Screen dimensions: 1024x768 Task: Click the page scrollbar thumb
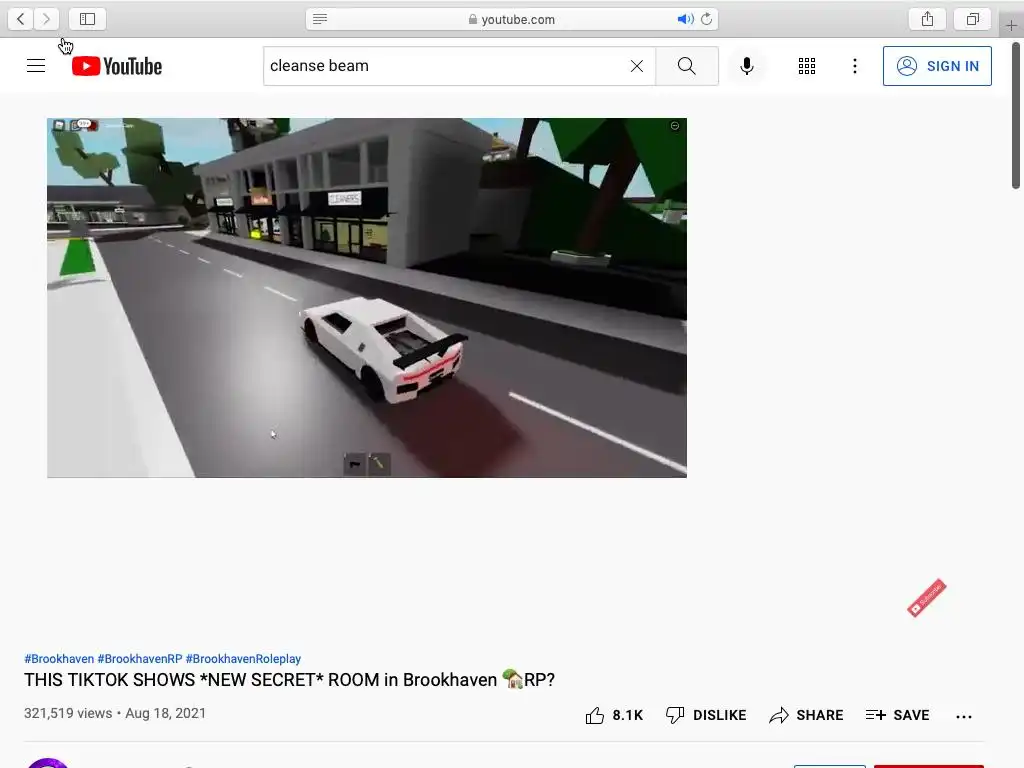1016,116
